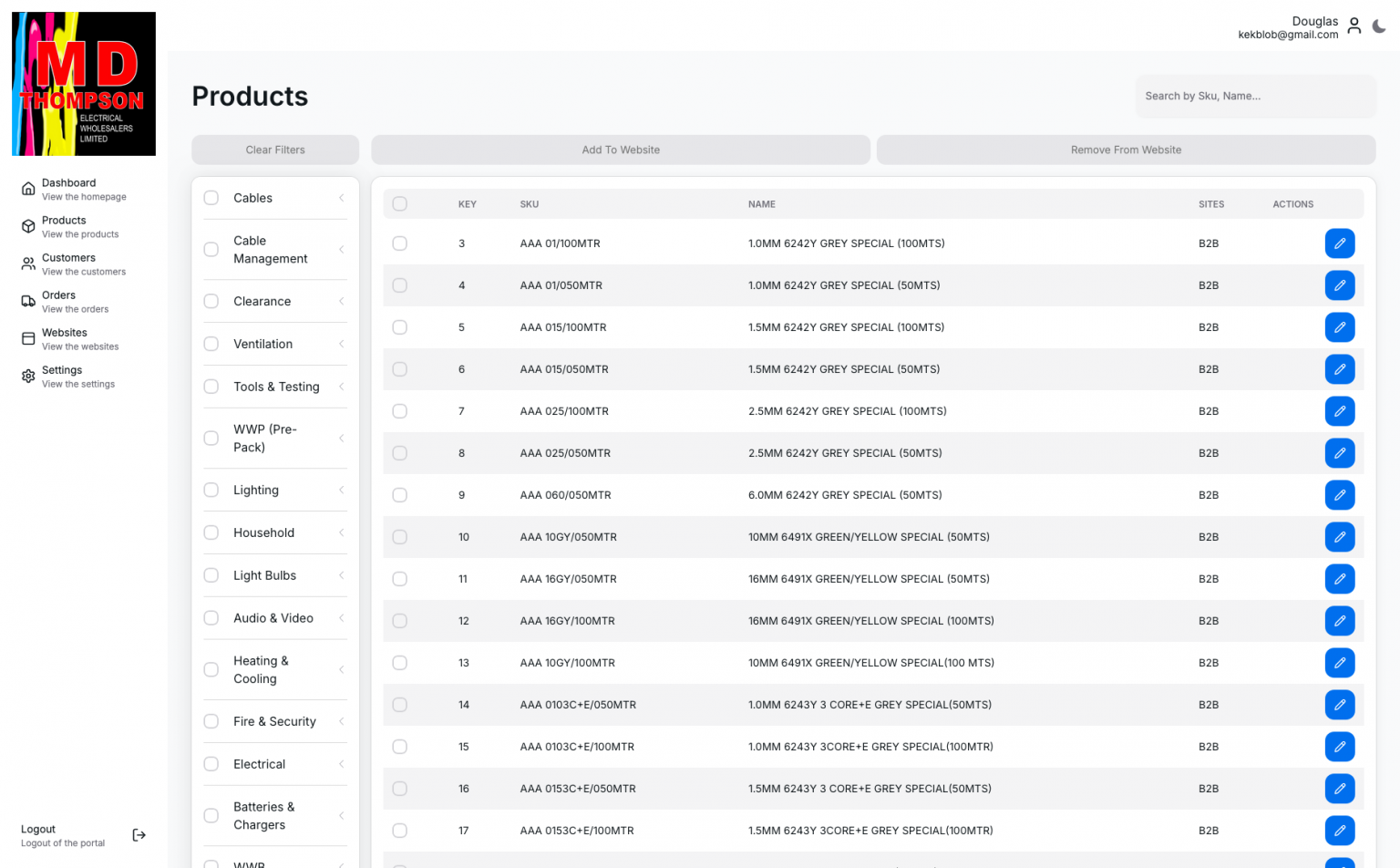Click the Dashboard home icon
The height and width of the screenshot is (868, 1400).
pos(28,189)
